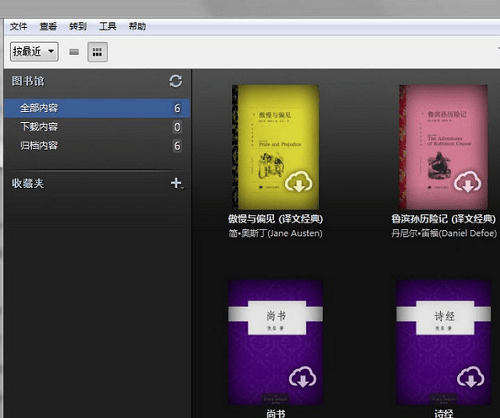Add a new collection with plus icon
The width and height of the screenshot is (500, 418).
[x=176, y=183]
